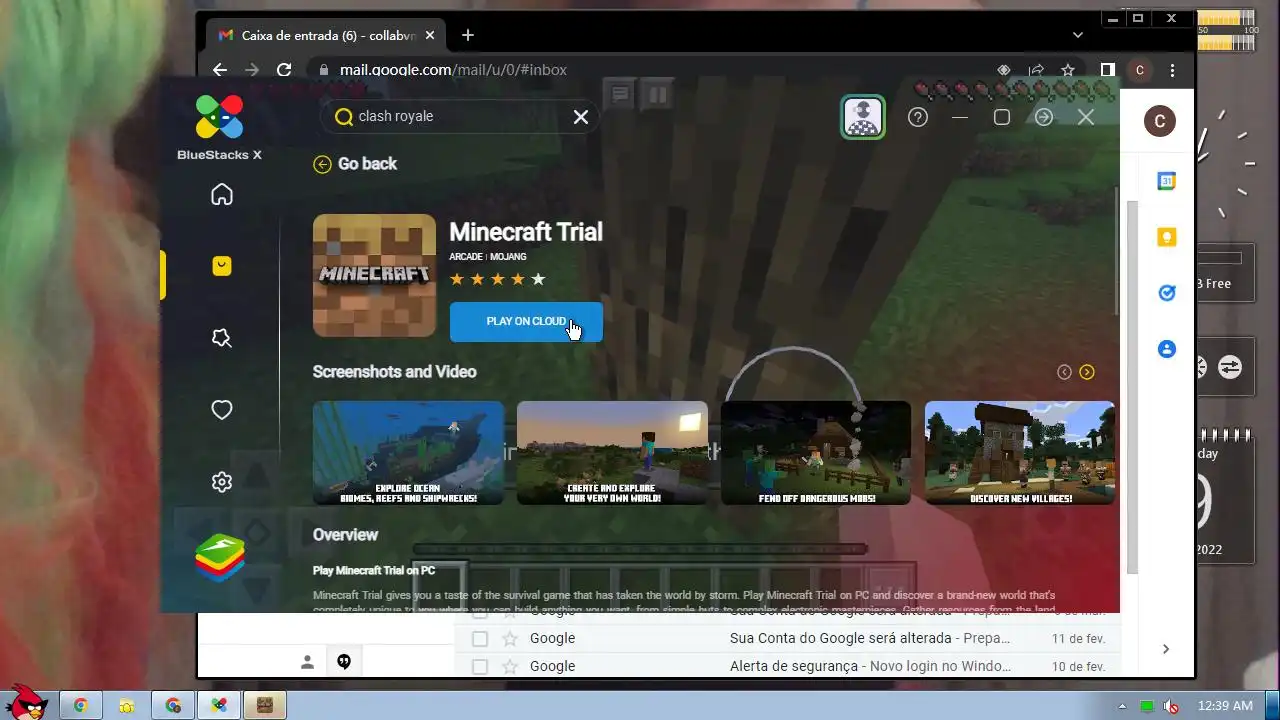Screen dimensions: 1280x720
Task: Show hidden system tray icons
Action: click(1122, 706)
